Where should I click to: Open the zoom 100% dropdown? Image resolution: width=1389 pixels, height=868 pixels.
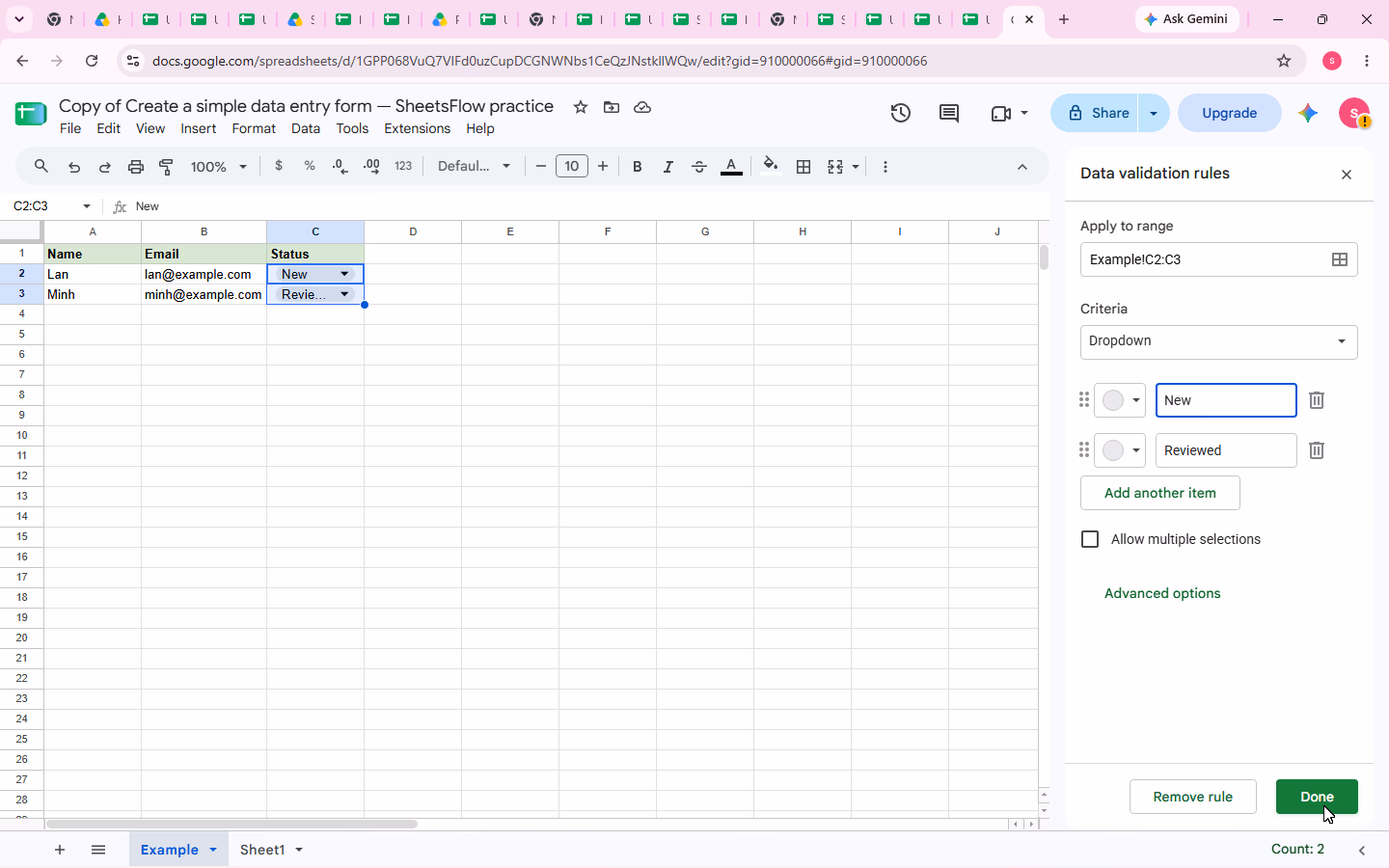[x=219, y=167]
